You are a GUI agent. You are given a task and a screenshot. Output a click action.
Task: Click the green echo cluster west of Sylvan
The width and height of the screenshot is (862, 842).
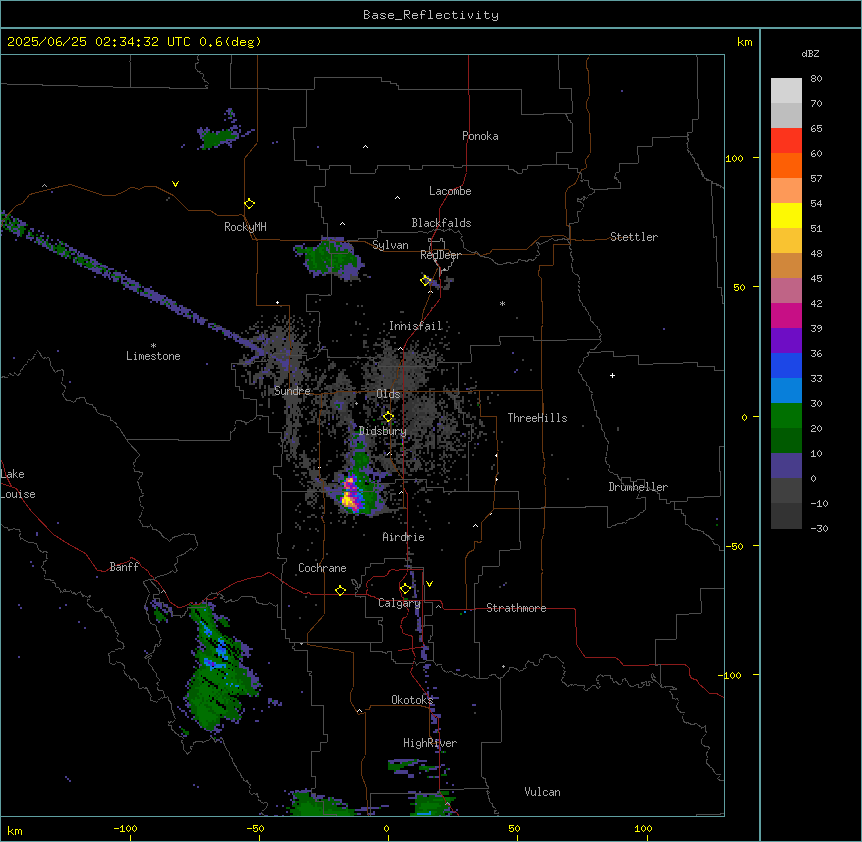(329, 258)
